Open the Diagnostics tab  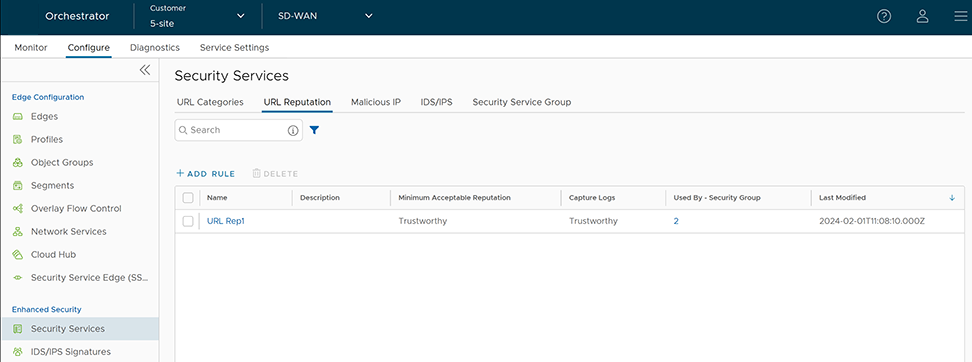tap(155, 47)
